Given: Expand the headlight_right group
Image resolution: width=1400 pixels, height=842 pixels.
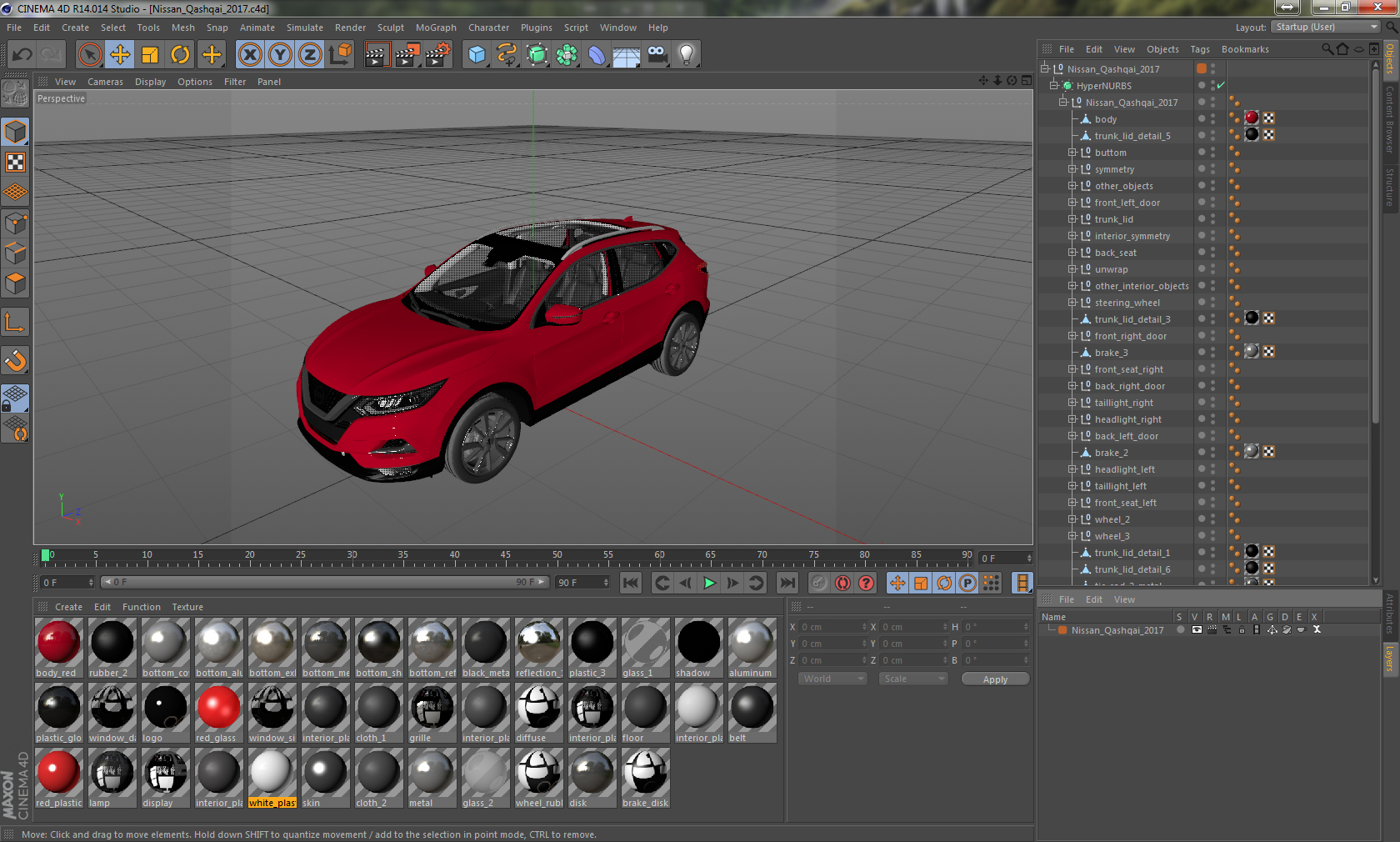Looking at the screenshot, I should pos(1072,419).
